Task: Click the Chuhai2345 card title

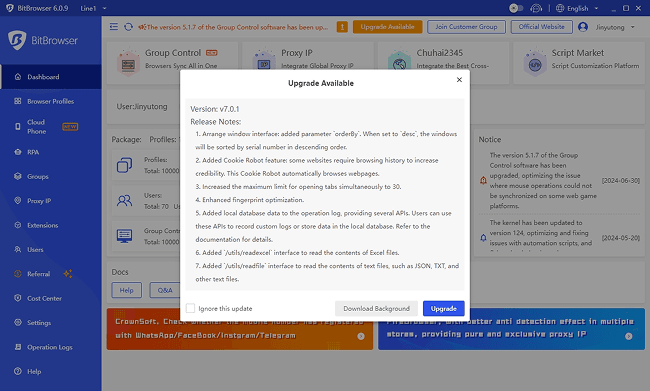Action: point(439,53)
